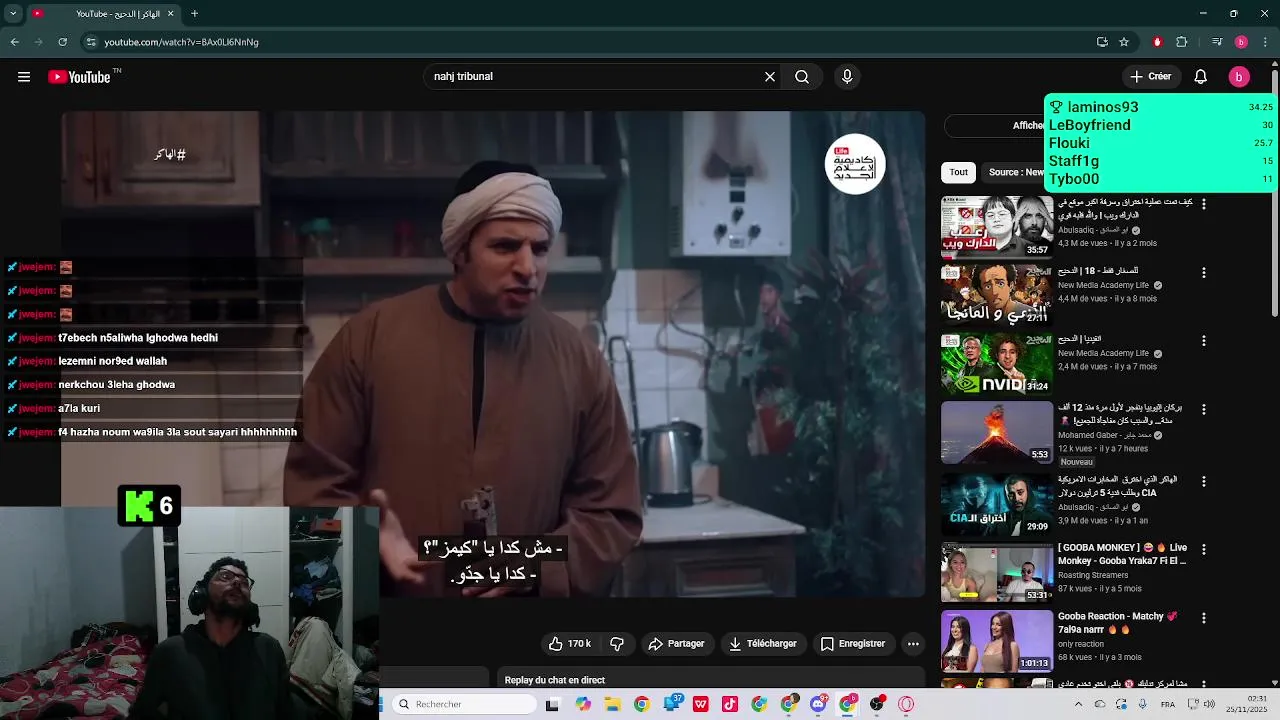This screenshot has height=720, width=1280.
Task: Open Chrome media controls icon
Action: click(1217, 42)
